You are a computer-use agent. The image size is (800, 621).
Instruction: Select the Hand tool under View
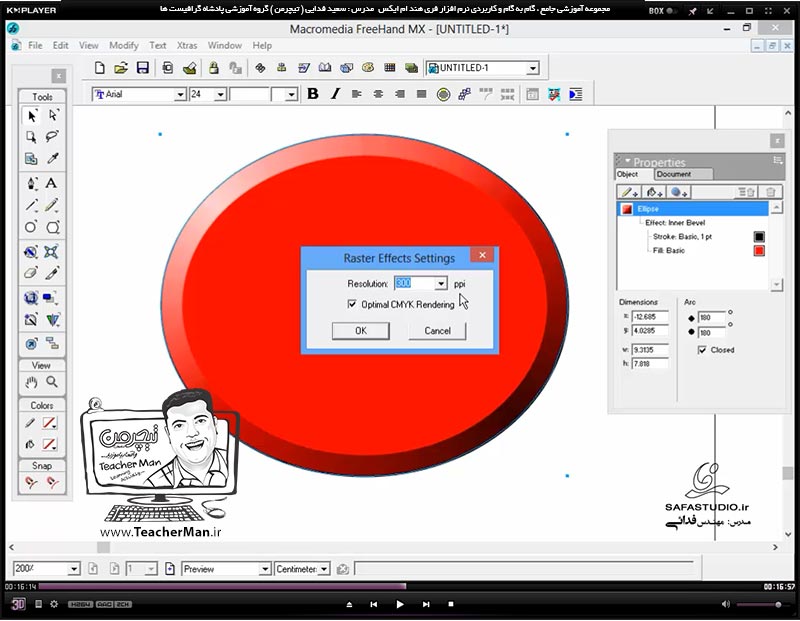32,382
